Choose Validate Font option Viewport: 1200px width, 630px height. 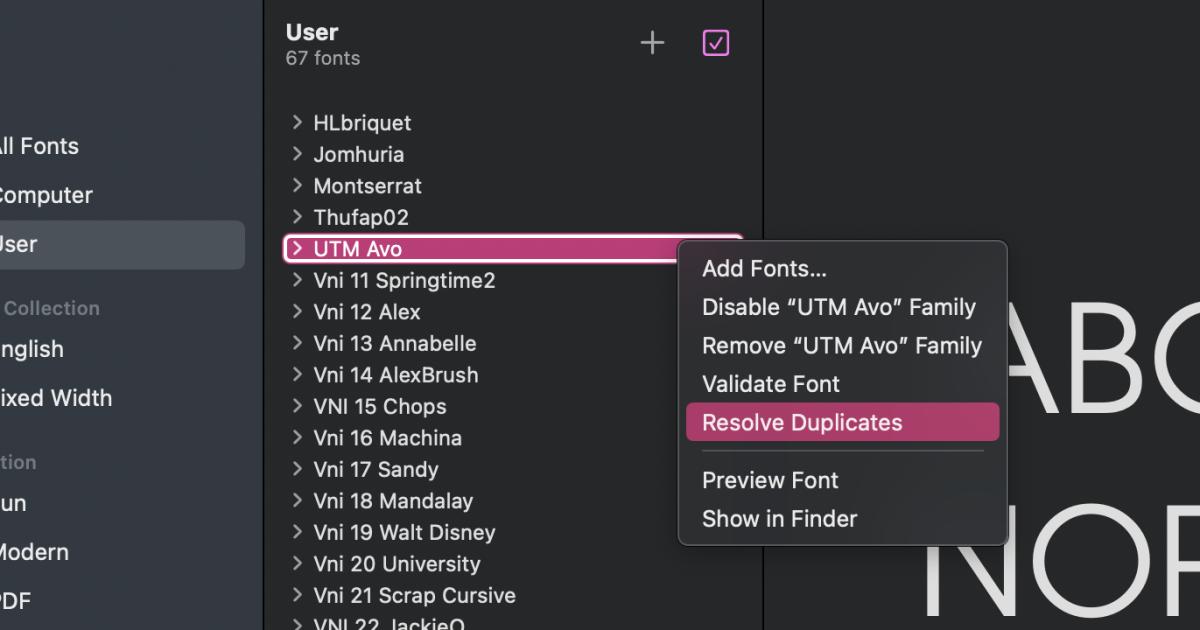pos(771,384)
